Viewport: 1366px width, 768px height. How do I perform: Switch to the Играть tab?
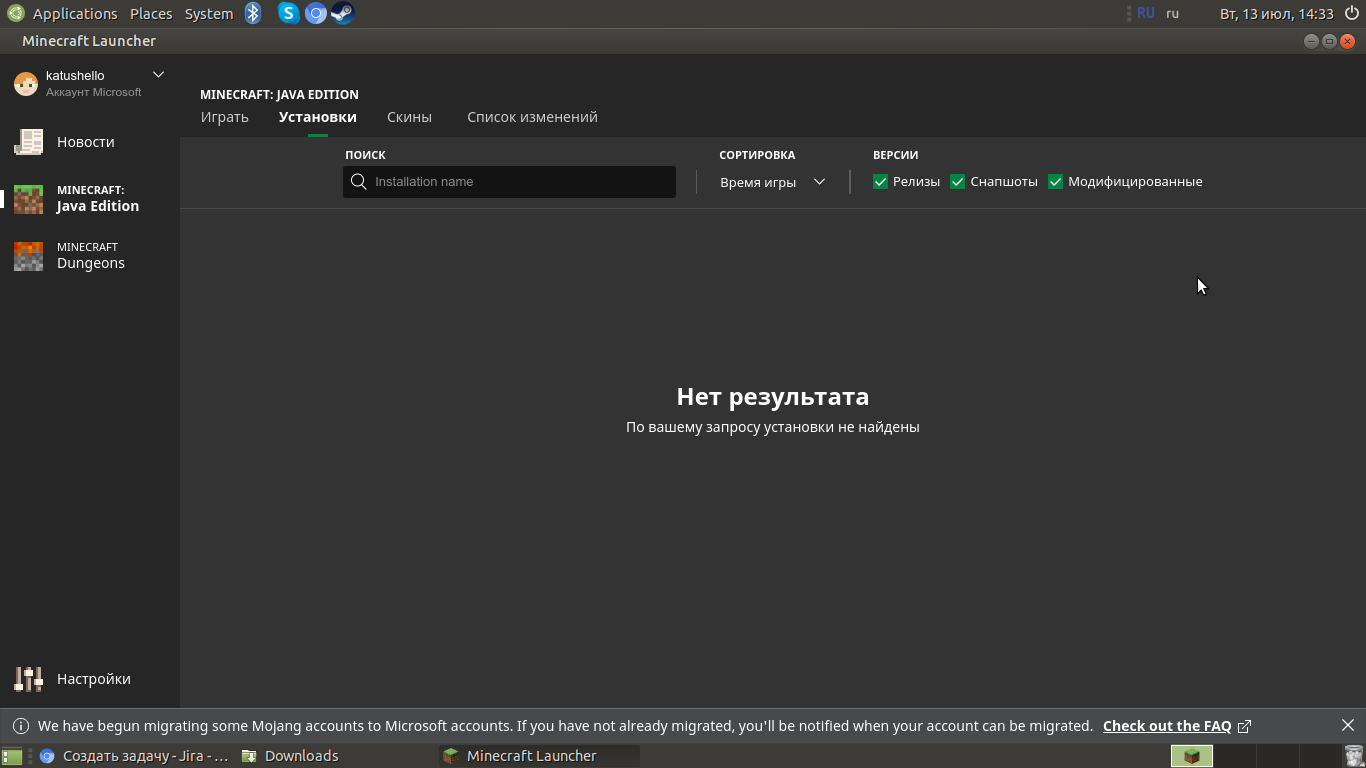click(x=224, y=117)
